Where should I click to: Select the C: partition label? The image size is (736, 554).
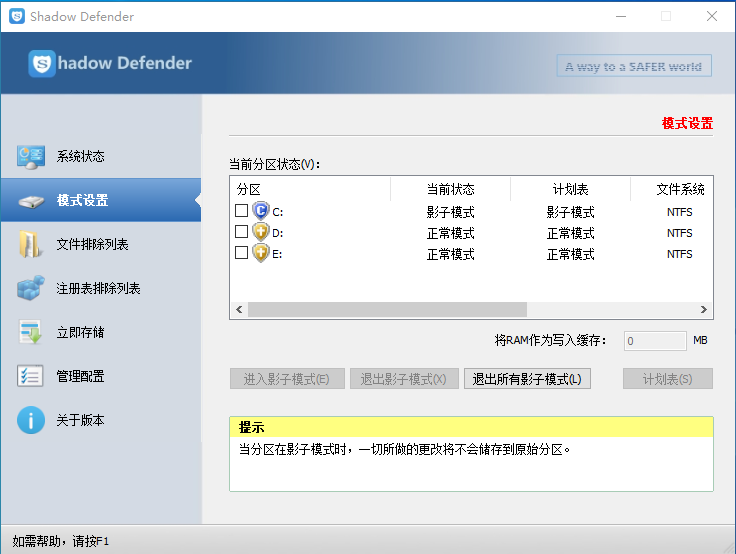(x=277, y=212)
